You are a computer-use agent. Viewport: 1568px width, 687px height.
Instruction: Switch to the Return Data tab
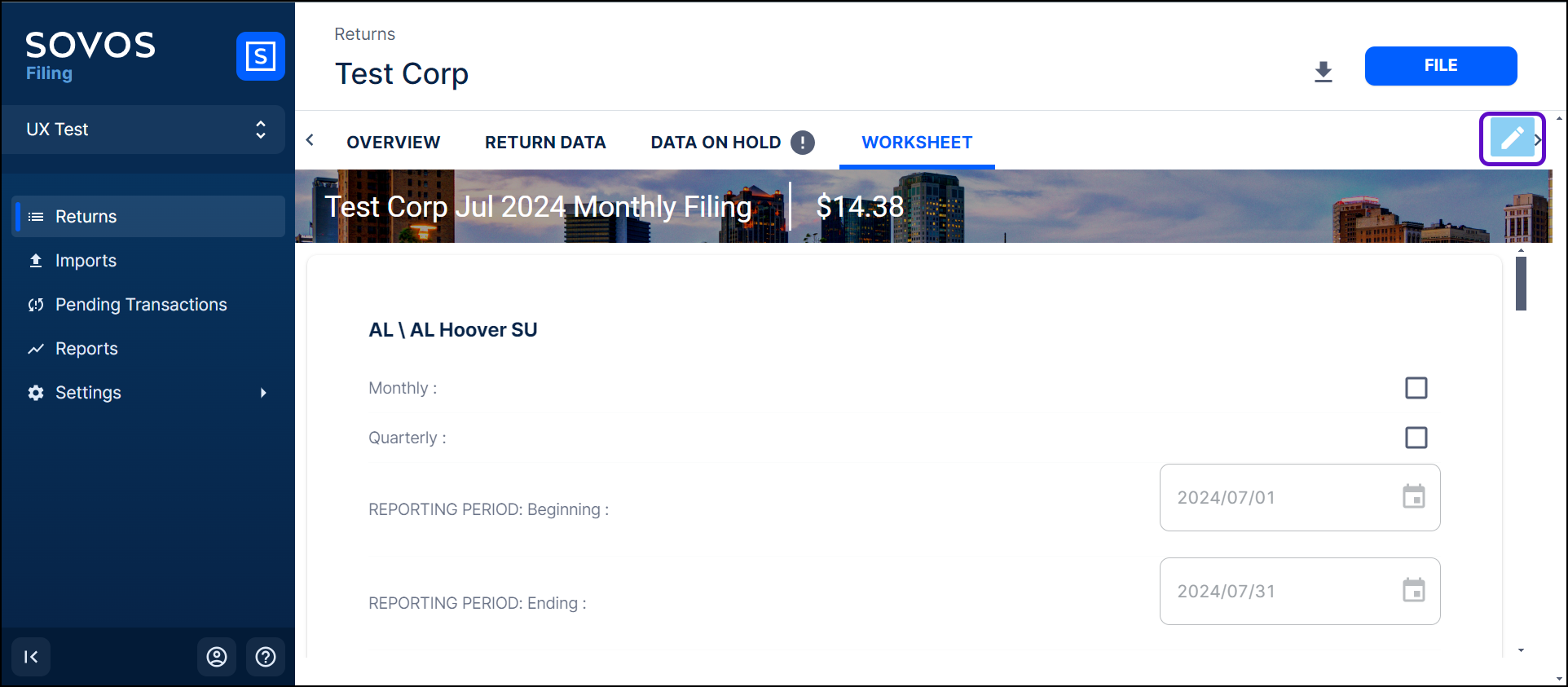click(x=545, y=143)
